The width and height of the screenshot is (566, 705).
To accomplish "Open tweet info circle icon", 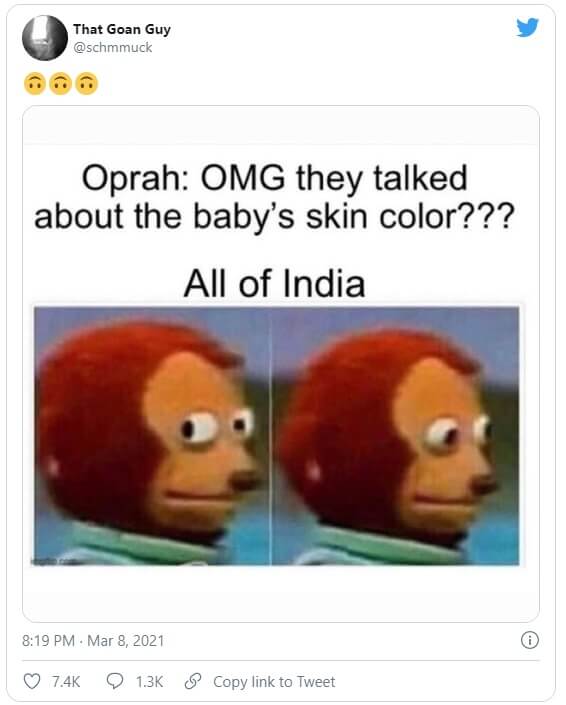I will click(x=530, y=640).
